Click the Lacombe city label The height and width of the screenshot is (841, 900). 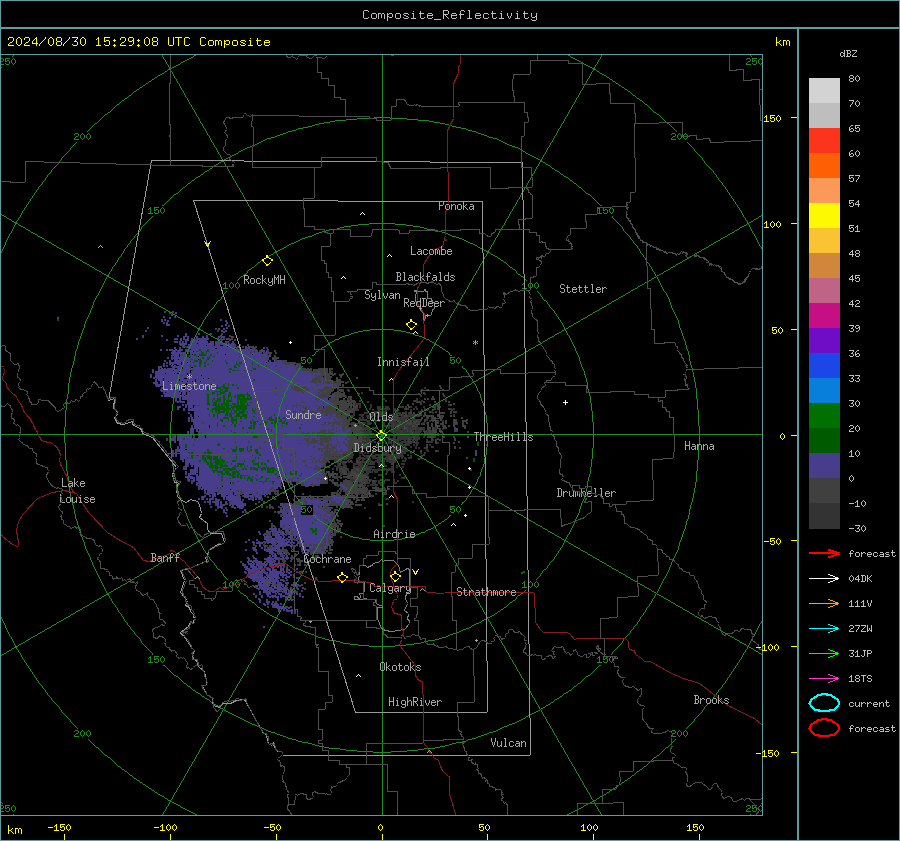(431, 251)
